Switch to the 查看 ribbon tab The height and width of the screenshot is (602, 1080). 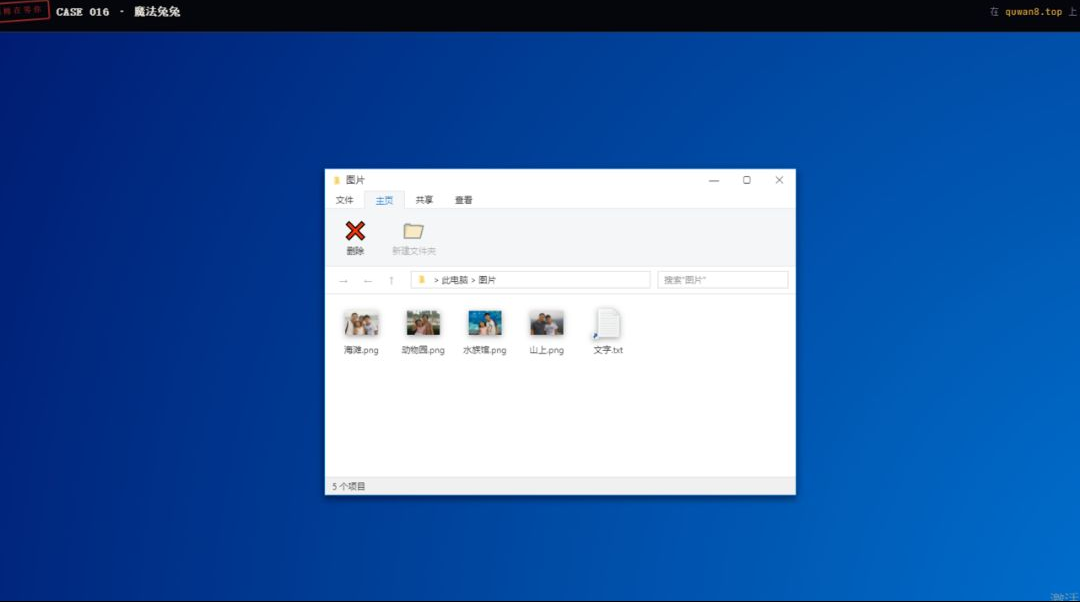[x=464, y=200]
